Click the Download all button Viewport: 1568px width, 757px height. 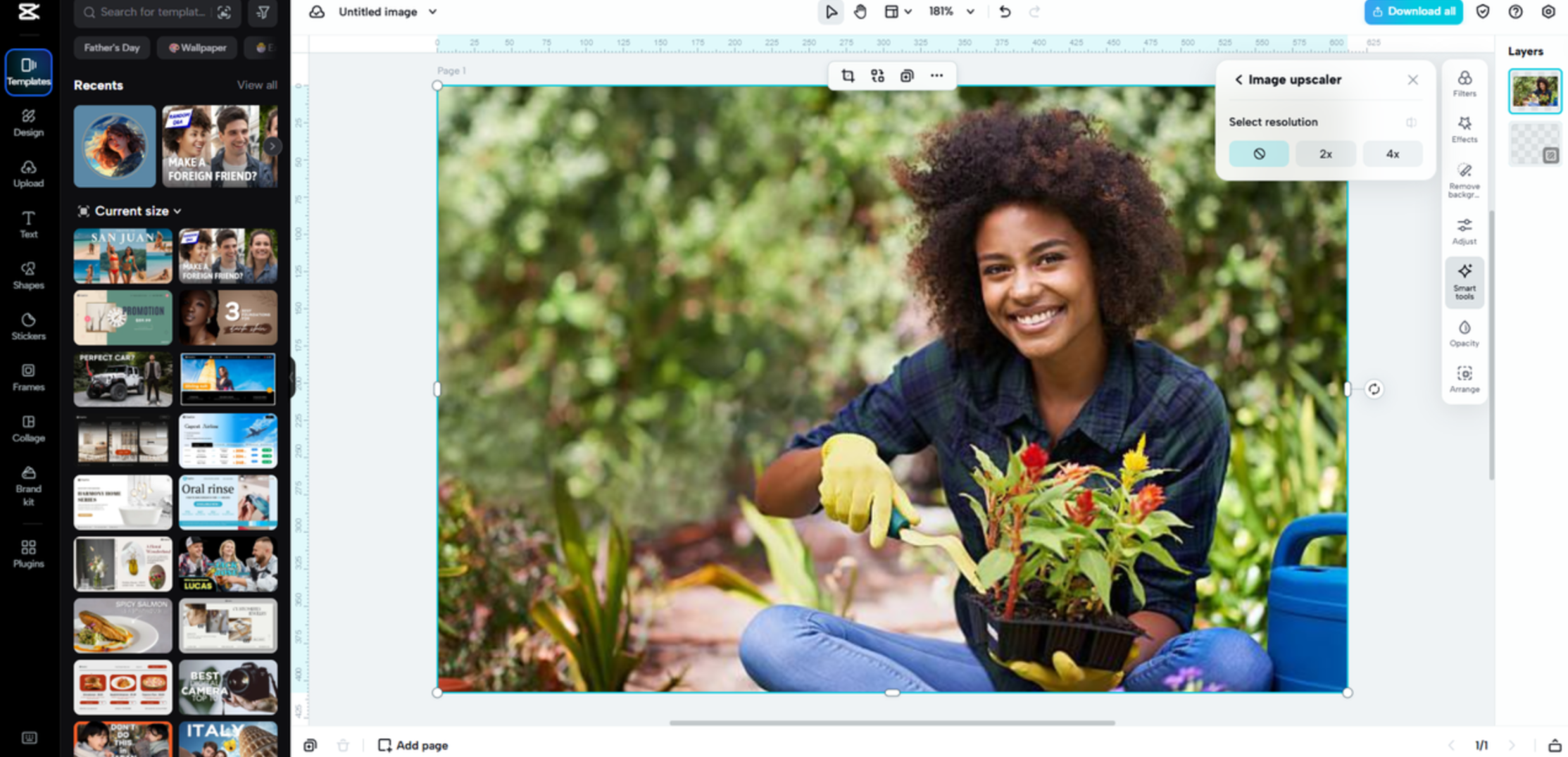[x=1413, y=12]
